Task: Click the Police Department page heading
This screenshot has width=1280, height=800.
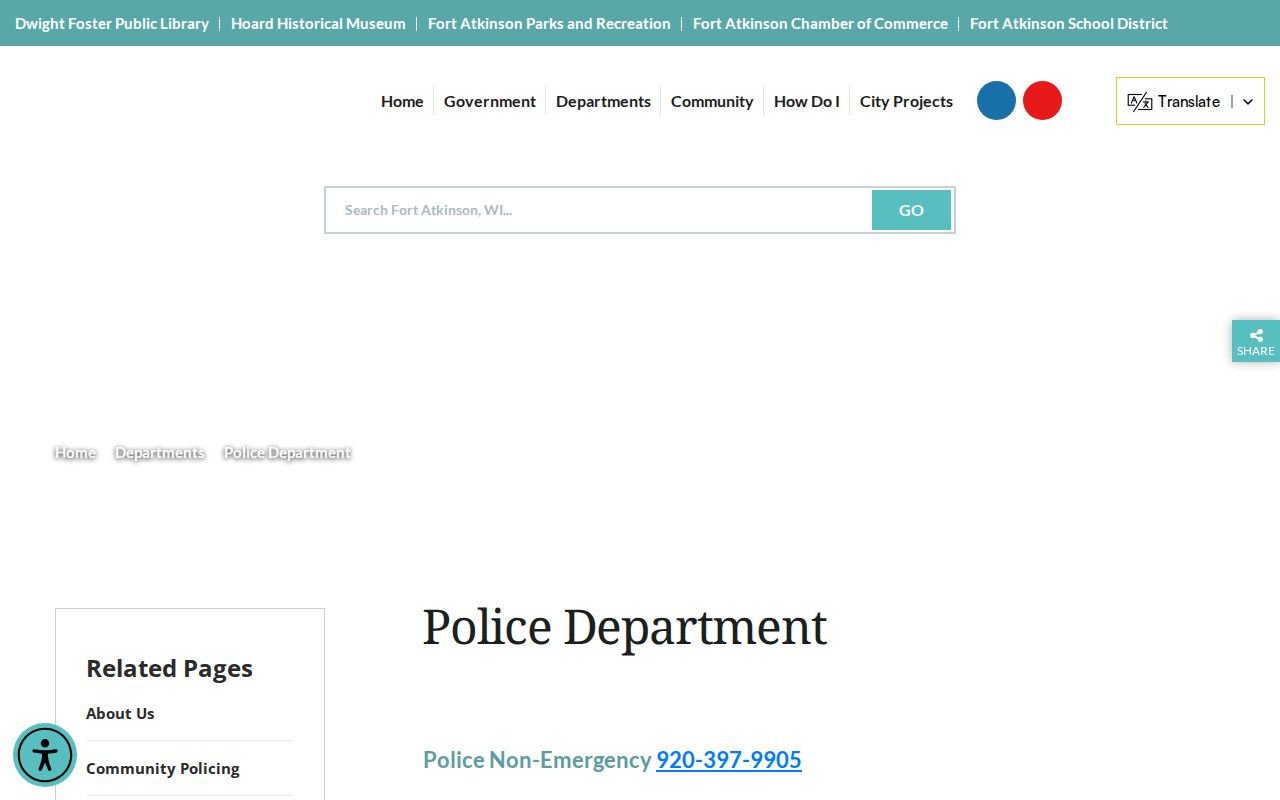Action: pyautogui.click(x=625, y=628)
